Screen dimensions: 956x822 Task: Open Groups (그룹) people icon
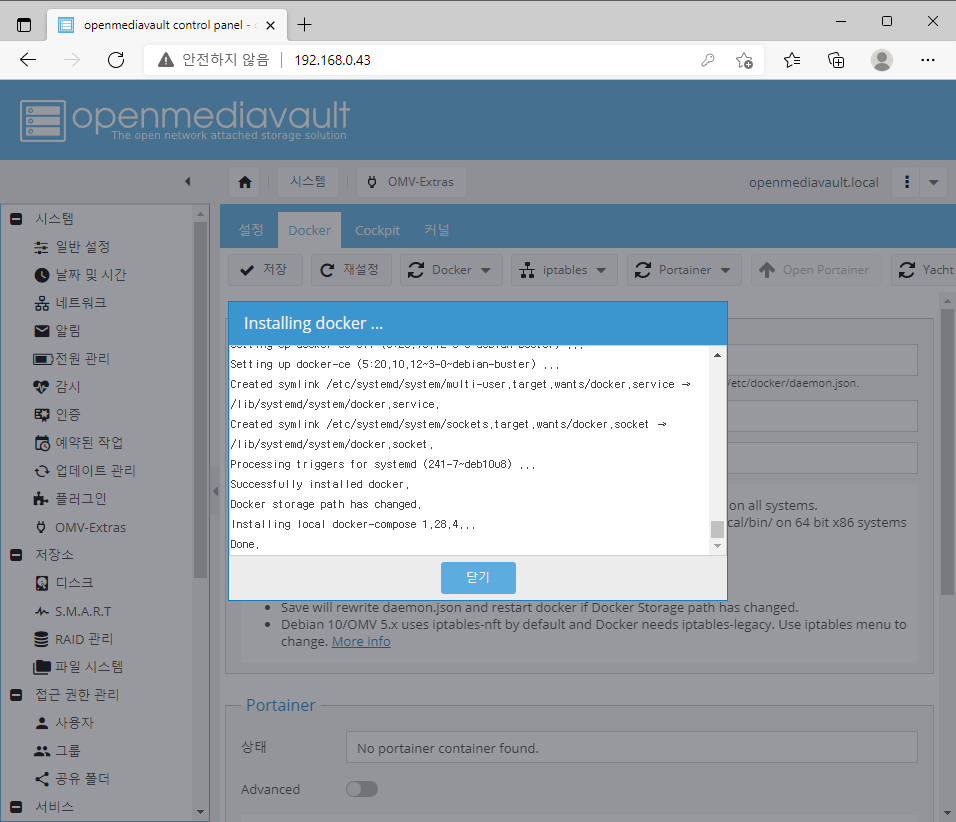[41, 751]
